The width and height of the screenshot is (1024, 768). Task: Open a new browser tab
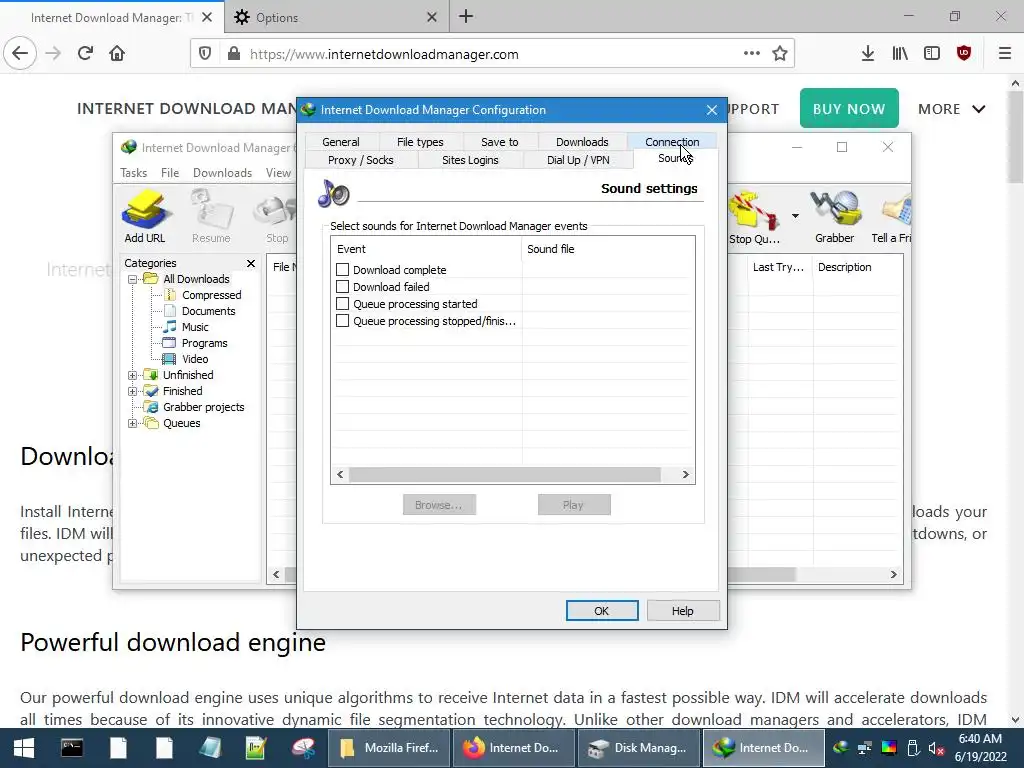[x=466, y=17]
